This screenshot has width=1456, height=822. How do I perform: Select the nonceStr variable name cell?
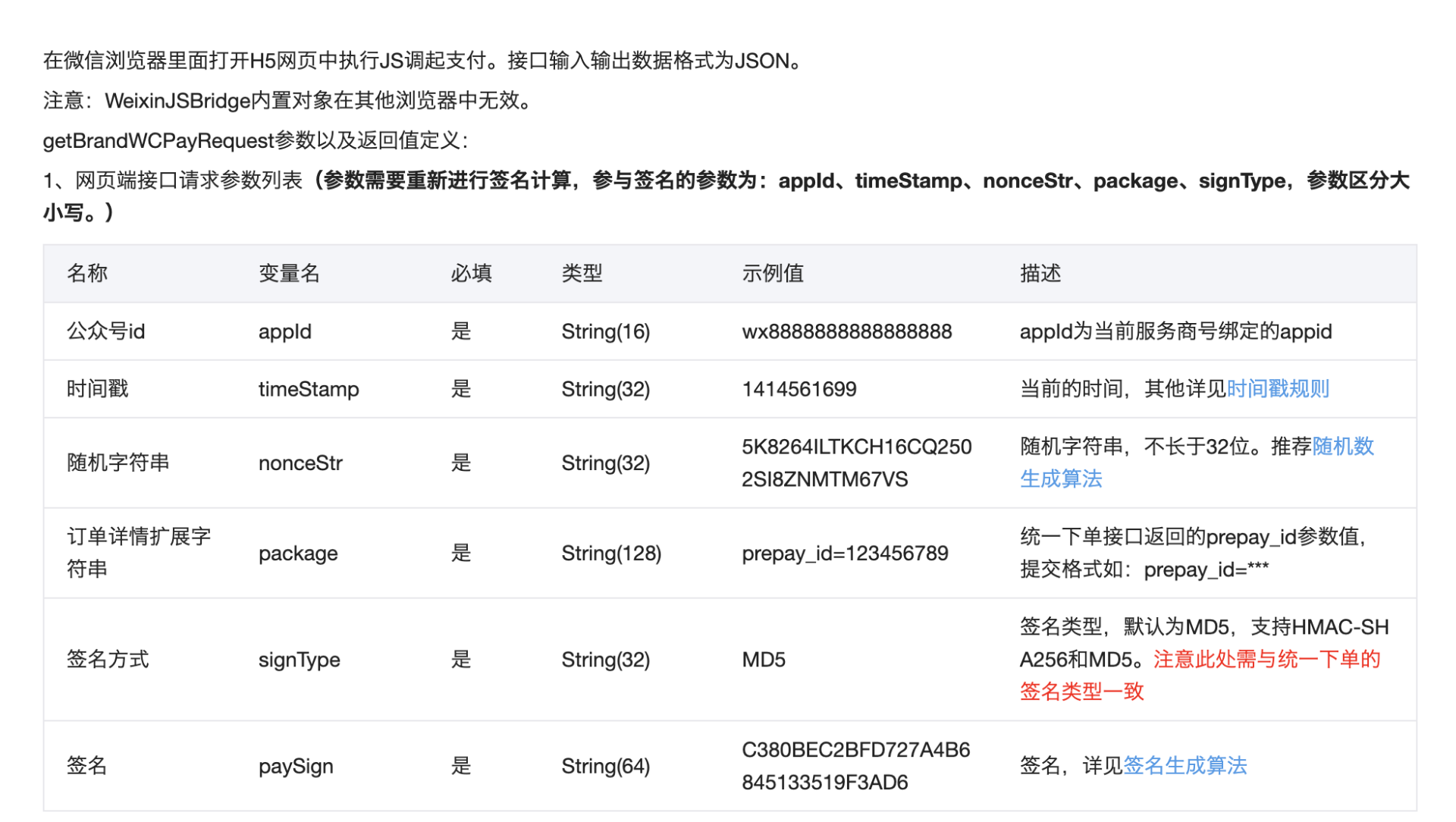click(300, 463)
